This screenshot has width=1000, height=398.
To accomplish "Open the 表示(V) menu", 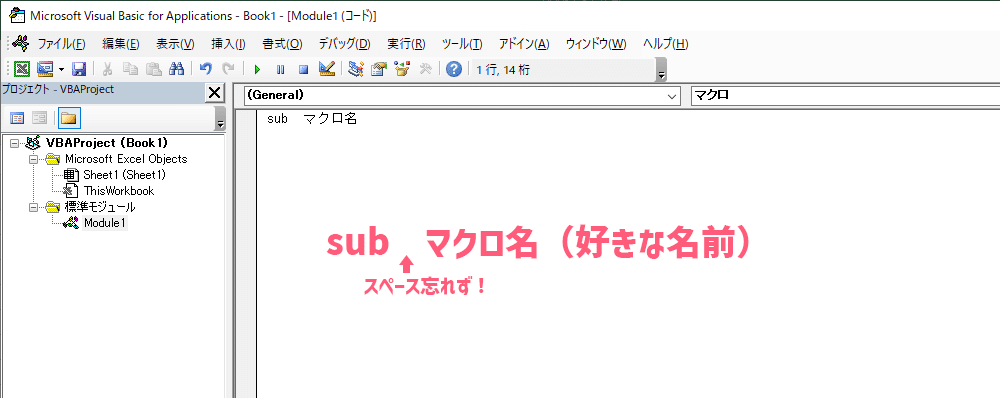I will (175, 44).
